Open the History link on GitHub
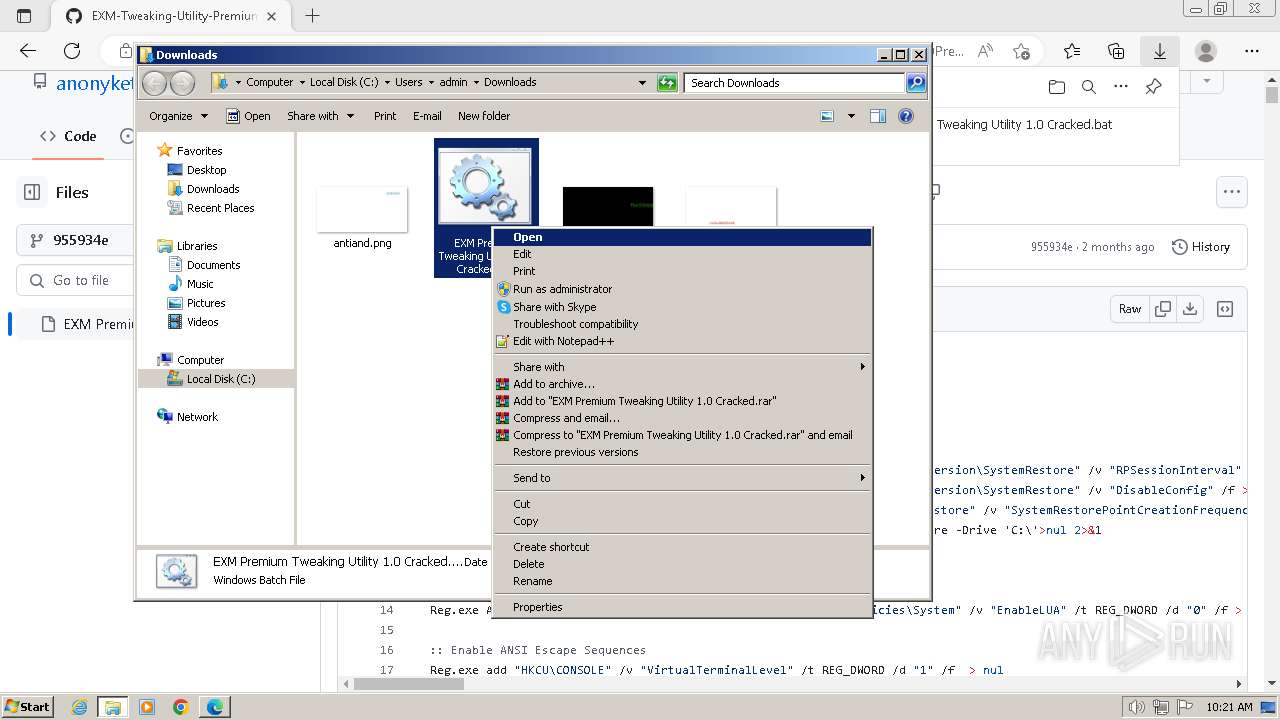Viewport: 1280px width, 720px height. tap(1201, 247)
